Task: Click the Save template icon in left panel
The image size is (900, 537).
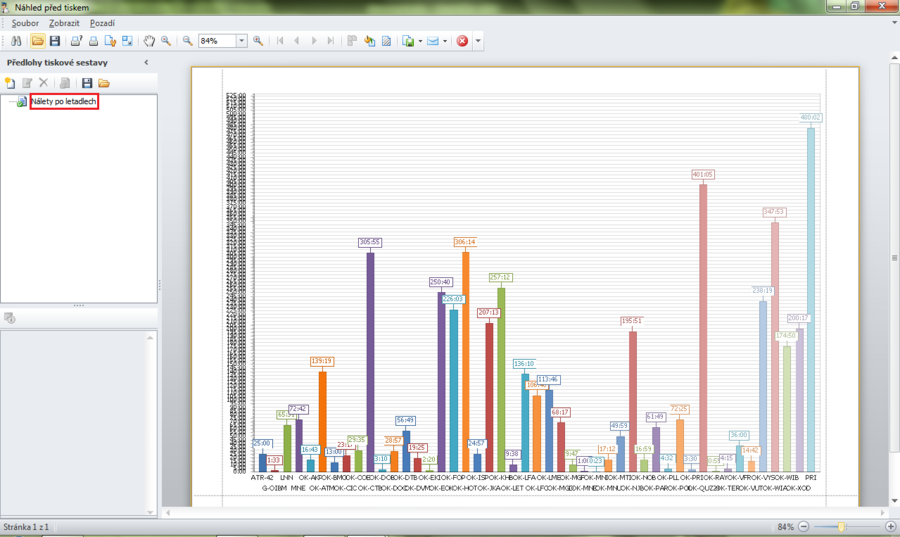Action: [x=87, y=83]
